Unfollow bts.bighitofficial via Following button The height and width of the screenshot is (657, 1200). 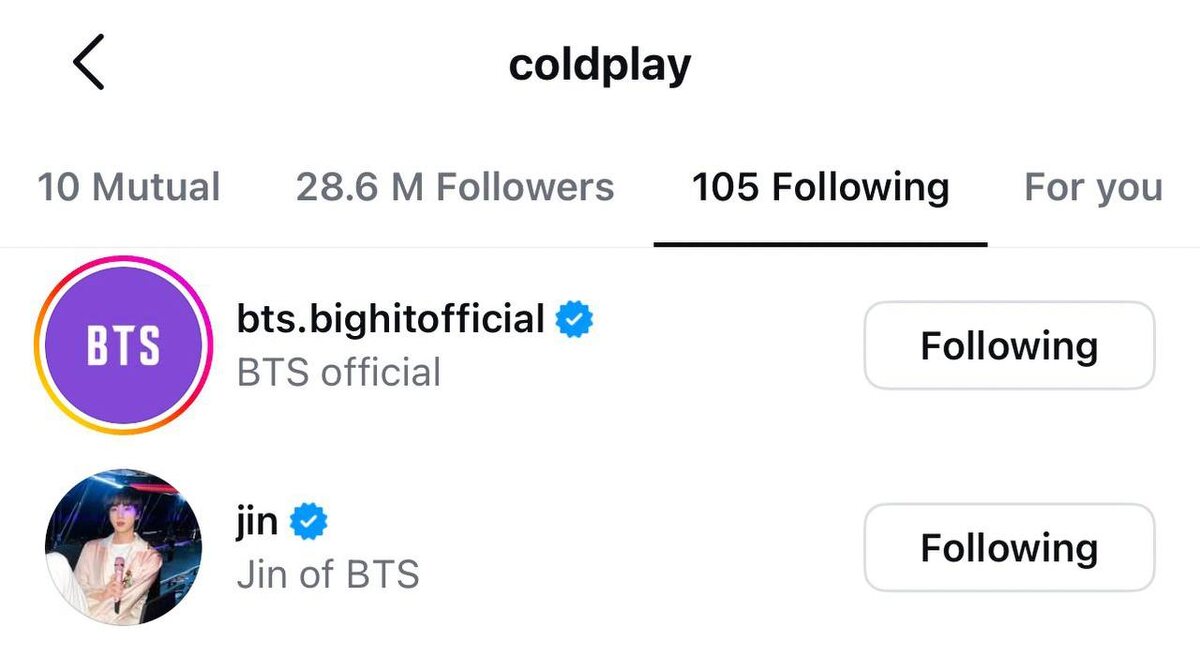coord(1008,346)
